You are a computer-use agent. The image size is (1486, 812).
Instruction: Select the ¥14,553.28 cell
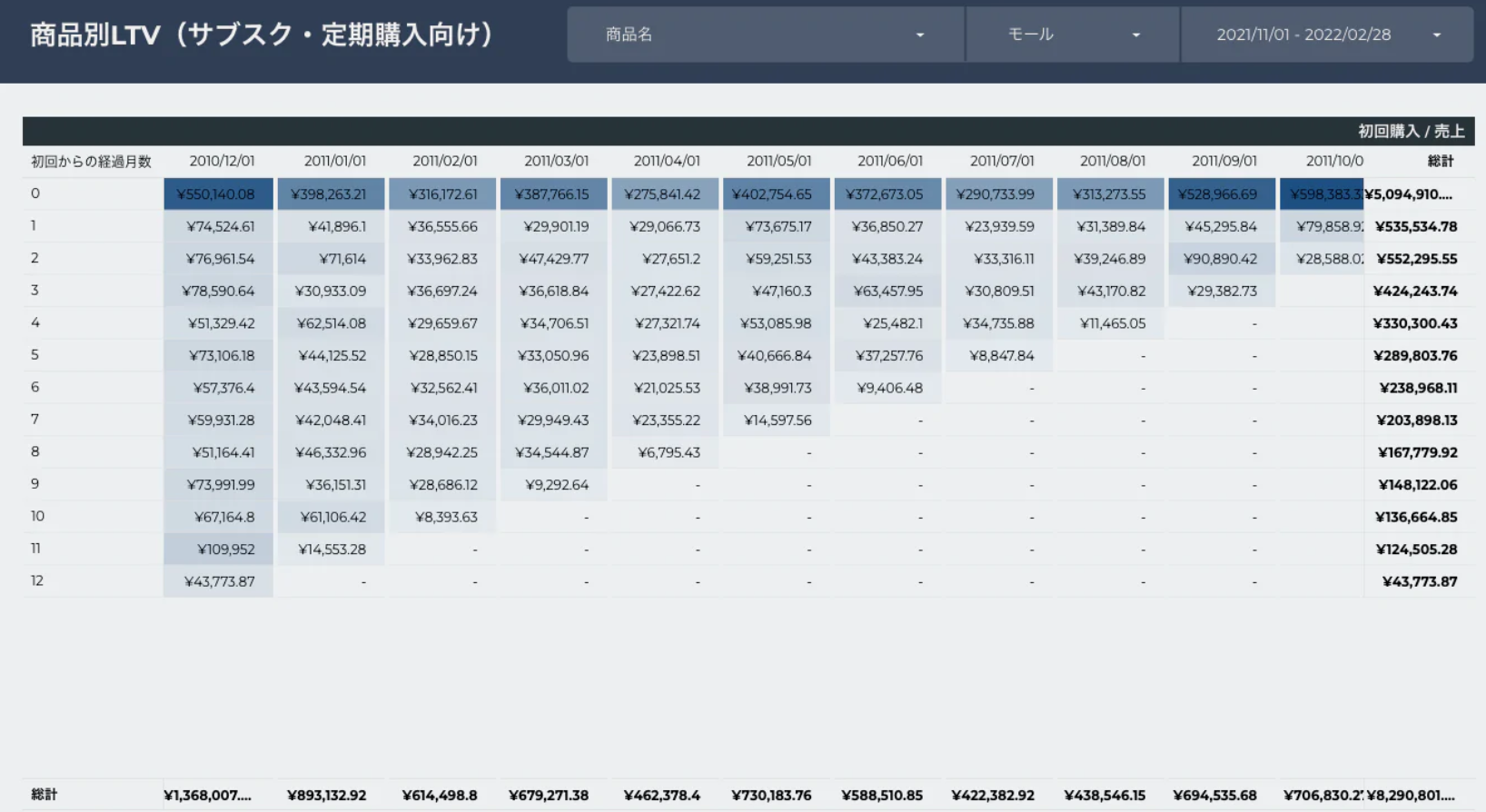[x=331, y=549]
